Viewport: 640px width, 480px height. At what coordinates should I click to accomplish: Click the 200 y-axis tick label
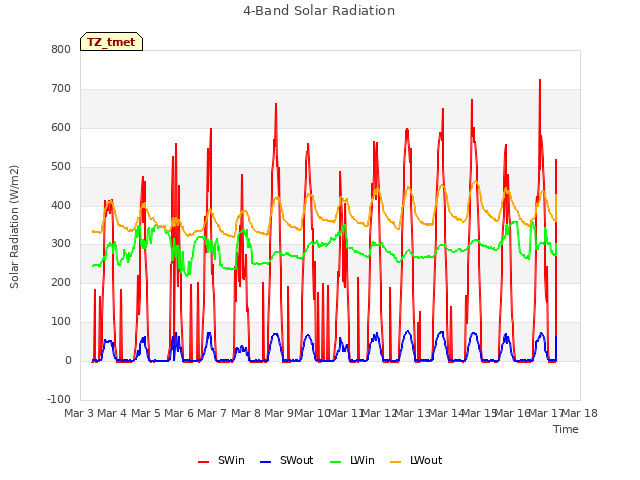tap(61, 283)
